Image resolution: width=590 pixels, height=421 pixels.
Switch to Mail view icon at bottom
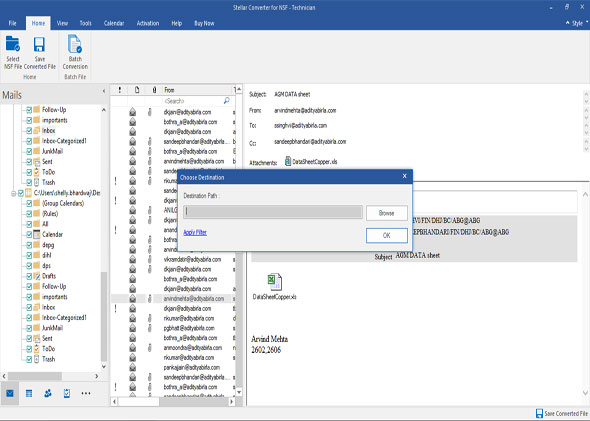10,394
